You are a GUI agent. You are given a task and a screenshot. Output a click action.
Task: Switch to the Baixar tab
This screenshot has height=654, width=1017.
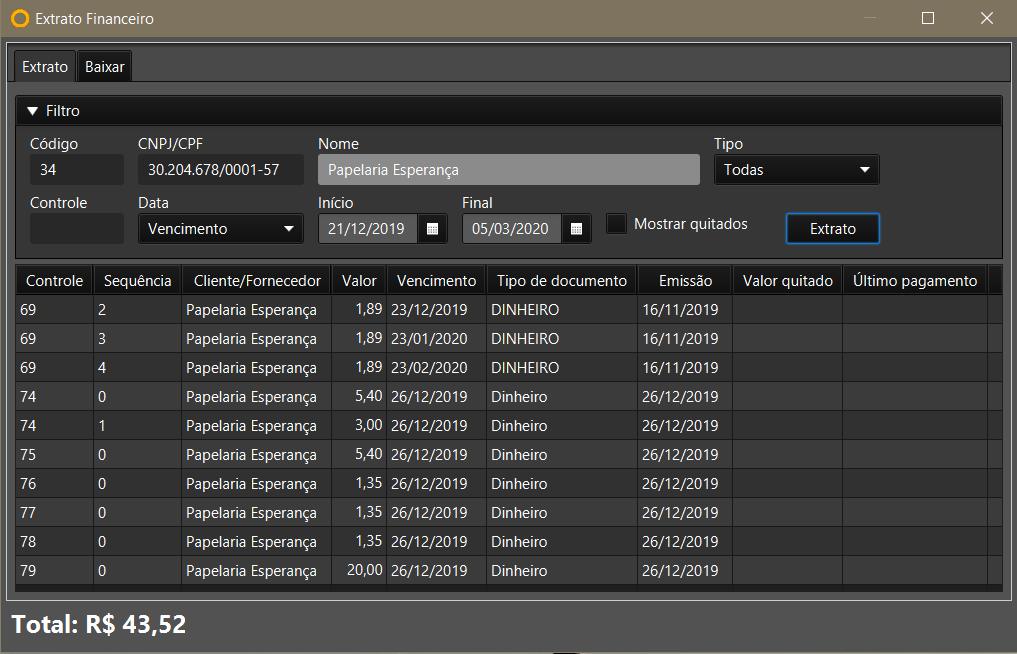pyautogui.click(x=104, y=67)
